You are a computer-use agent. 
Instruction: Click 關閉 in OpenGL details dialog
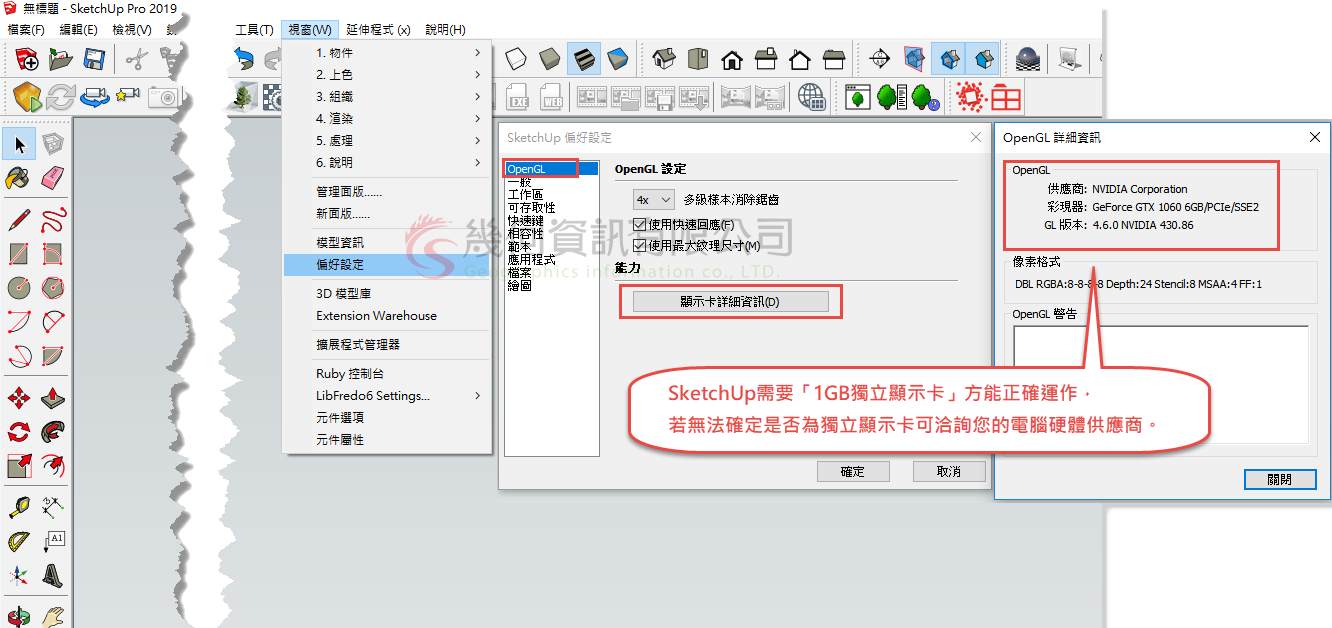[x=1279, y=479]
